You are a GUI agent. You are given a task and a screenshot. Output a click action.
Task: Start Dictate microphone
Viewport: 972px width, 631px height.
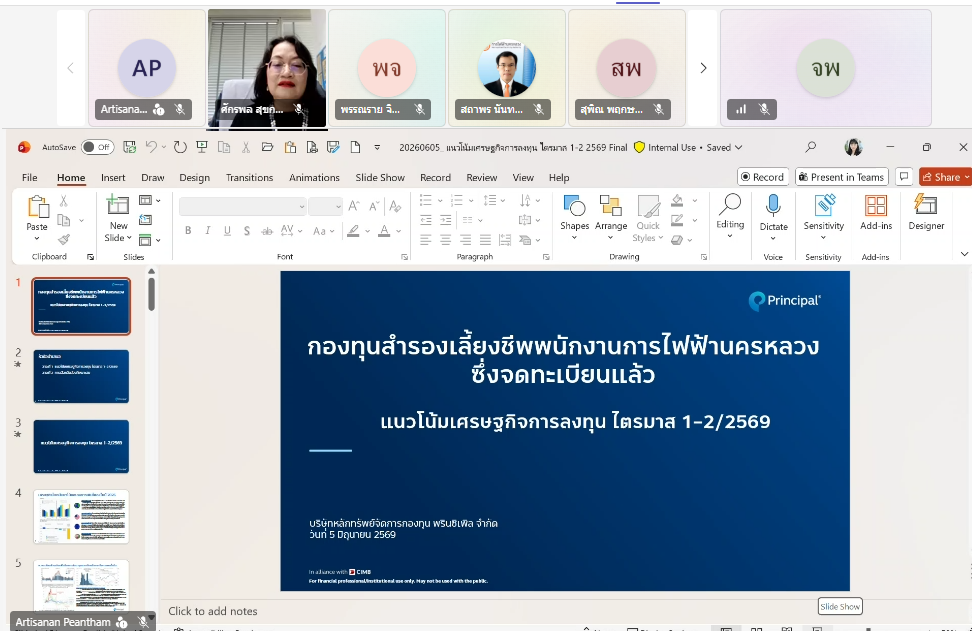(773, 205)
